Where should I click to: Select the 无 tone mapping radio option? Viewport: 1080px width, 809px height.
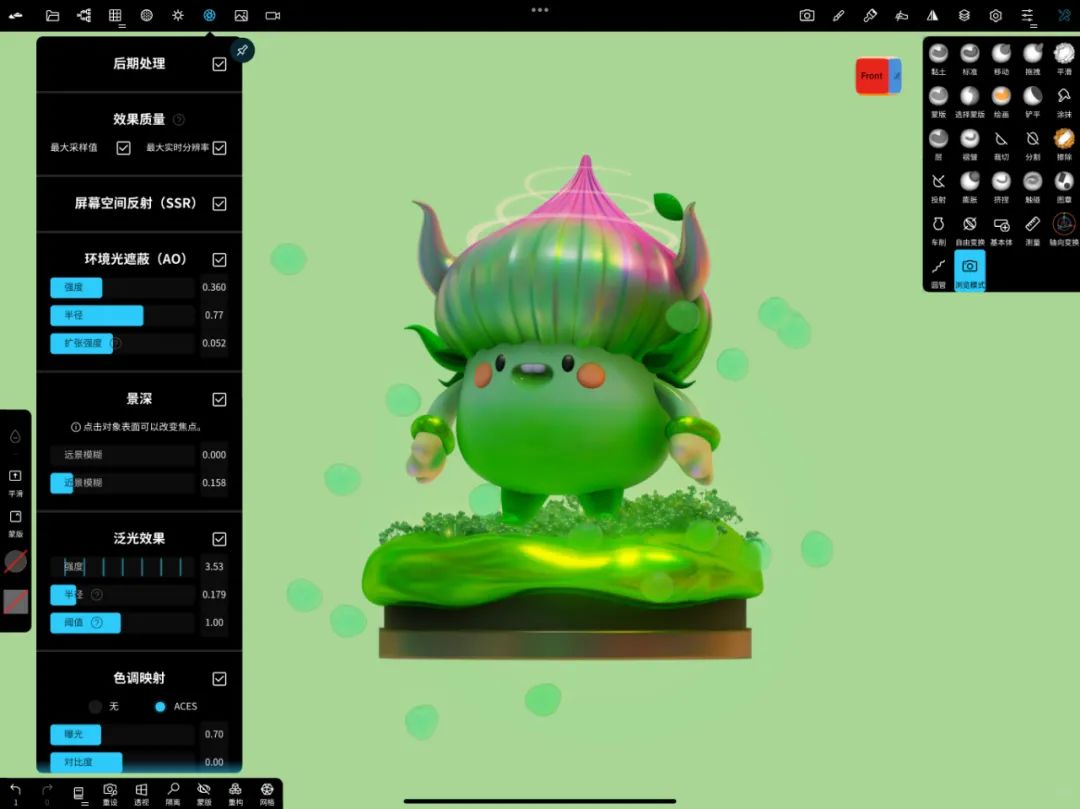click(x=96, y=706)
